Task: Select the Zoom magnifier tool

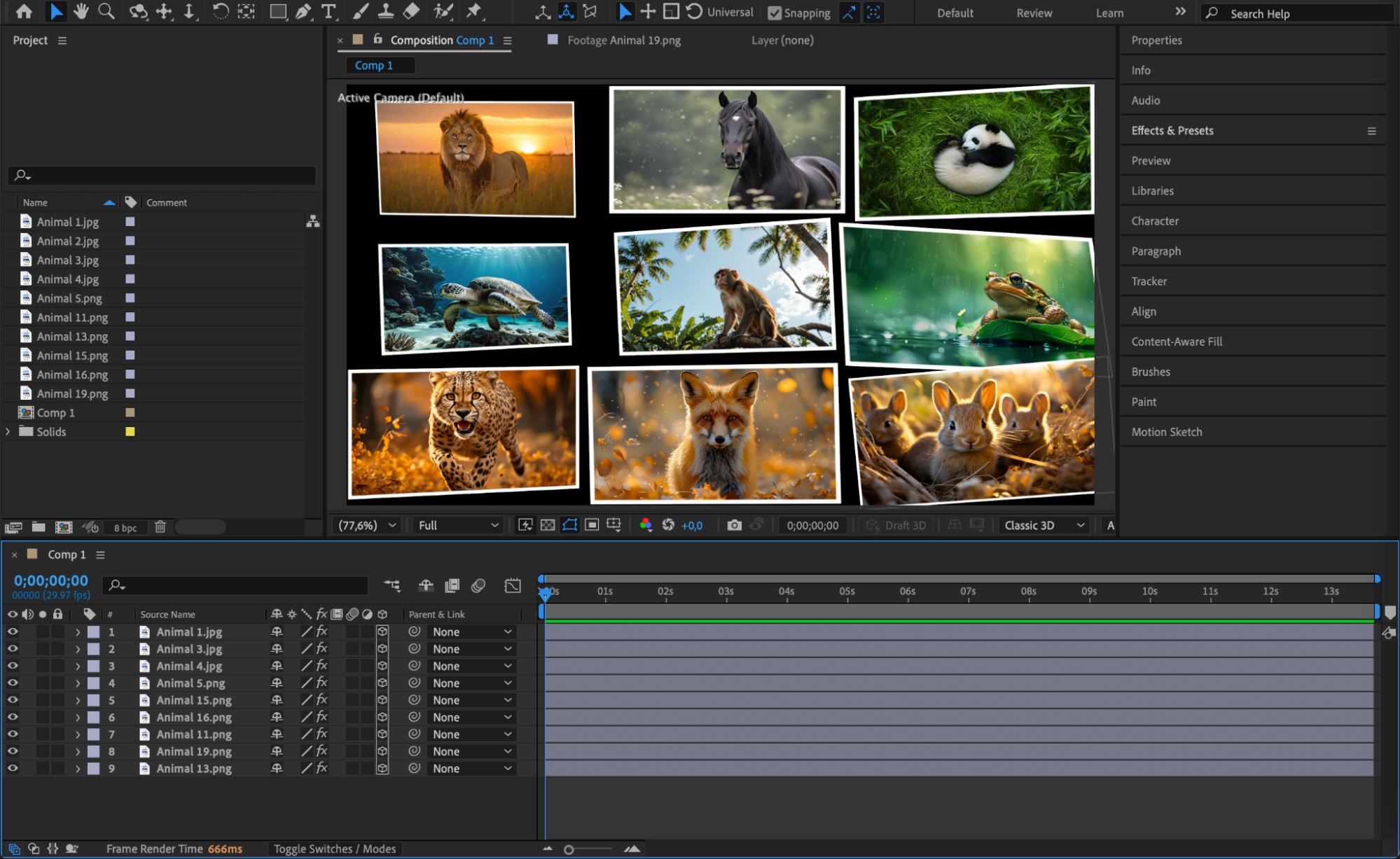Action: click(106, 11)
